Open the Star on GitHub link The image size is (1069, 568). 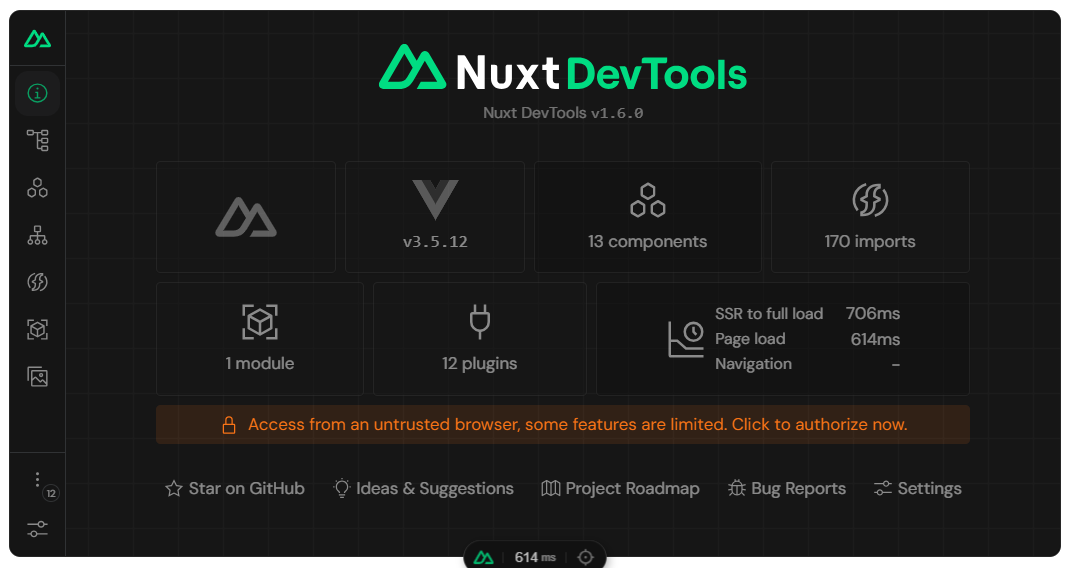pyautogui.click(x=235, y=488)
